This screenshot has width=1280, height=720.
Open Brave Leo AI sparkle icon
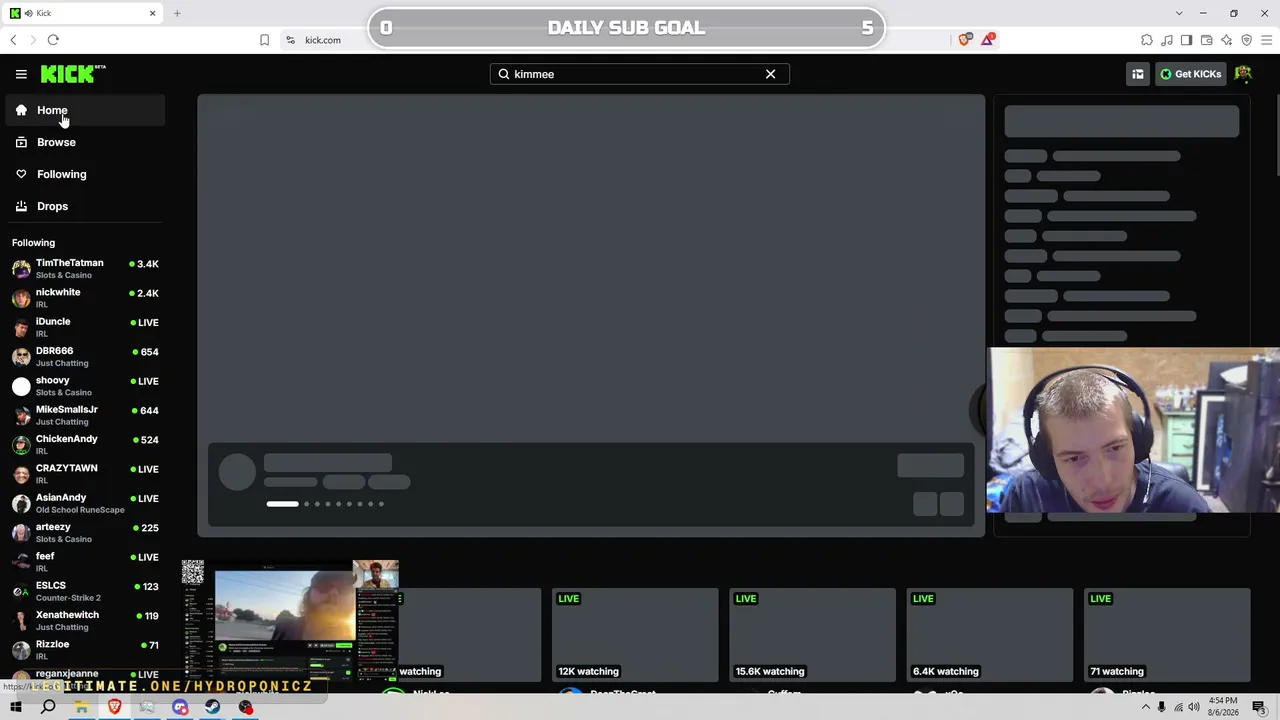[x=1227, y=40]
